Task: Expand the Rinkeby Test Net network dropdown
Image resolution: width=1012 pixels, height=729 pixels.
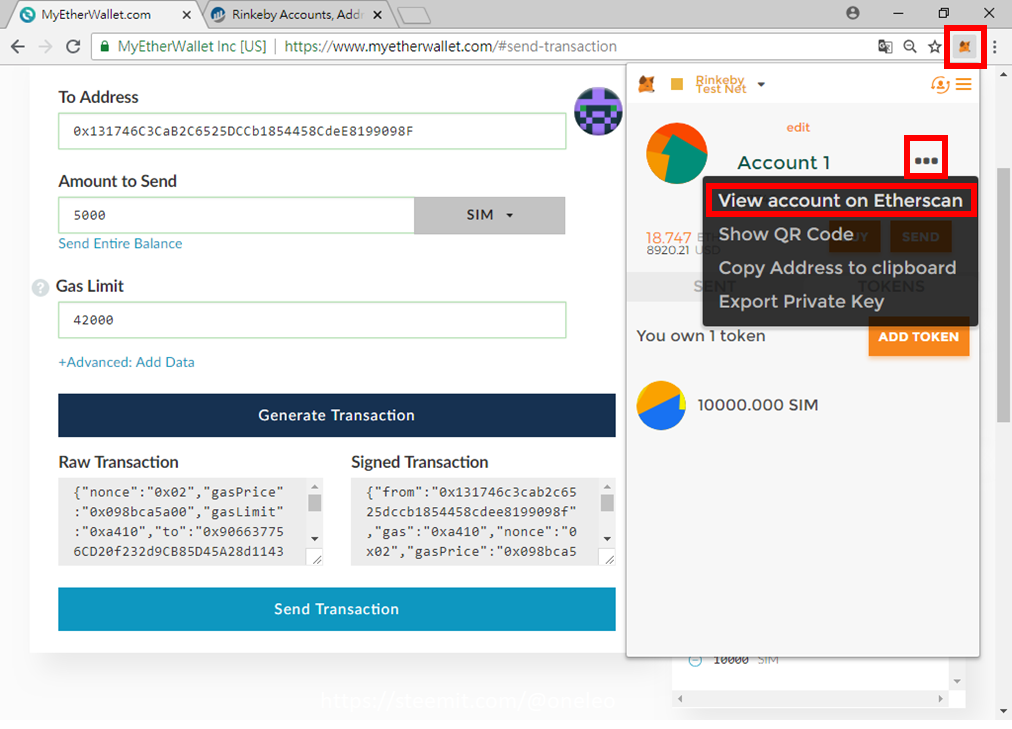Action: [x=762, y=85]
